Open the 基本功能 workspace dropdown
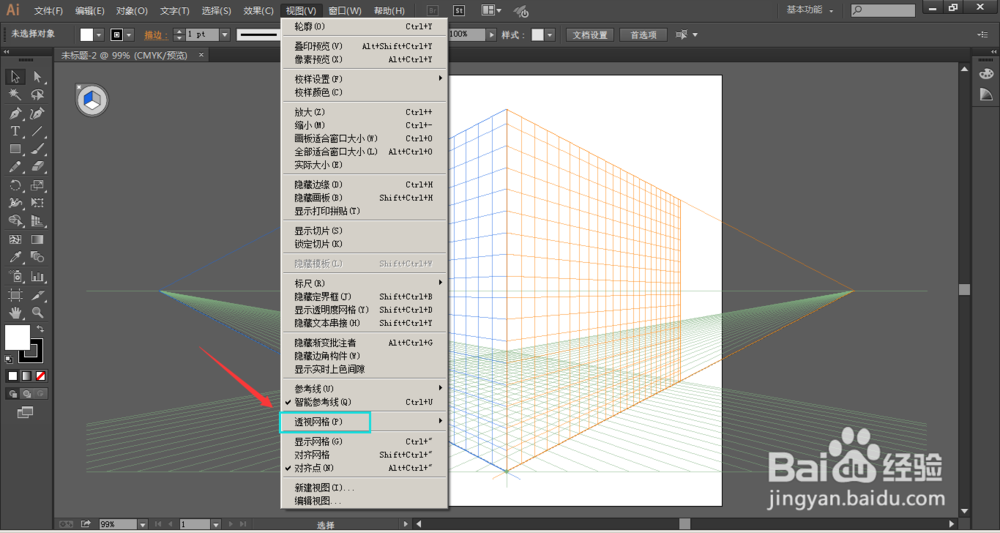Image resolution: width=1000 pixels, height=533 pixels. pos(810,10)
